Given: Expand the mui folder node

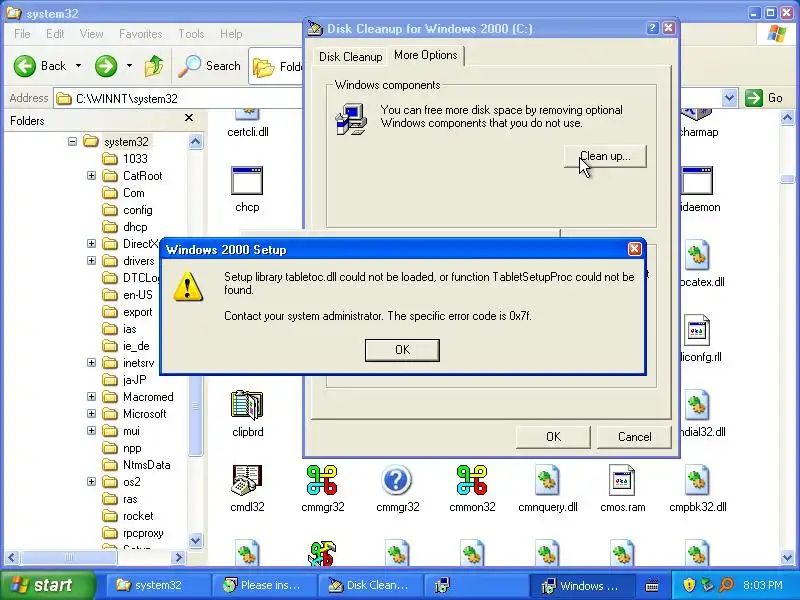Looking at the screenshot, I should 91,431.
